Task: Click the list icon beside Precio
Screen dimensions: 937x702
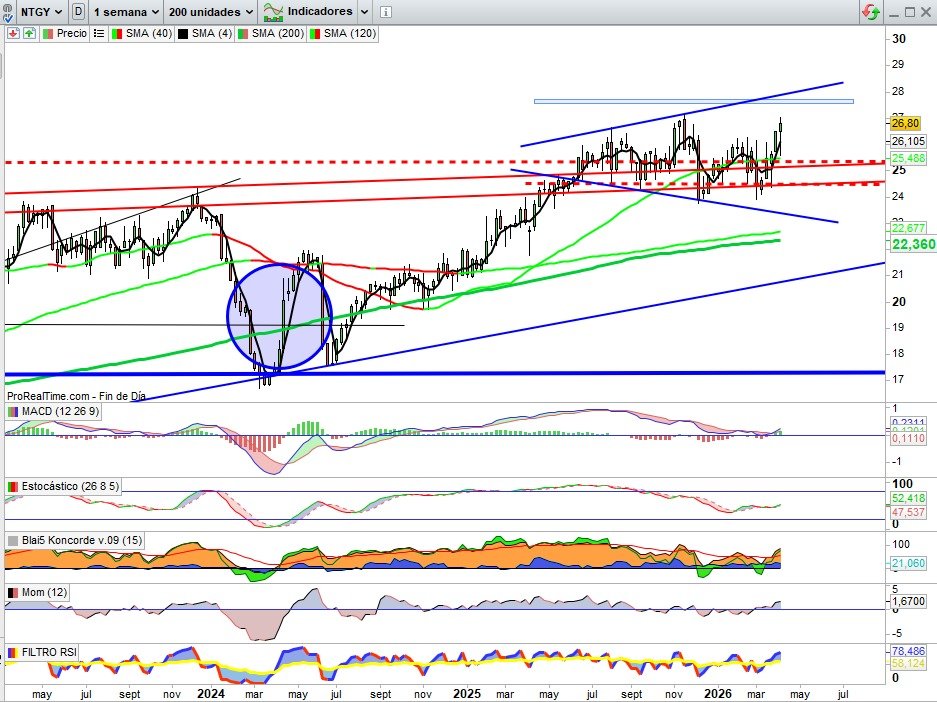Action: click(99, 33)
